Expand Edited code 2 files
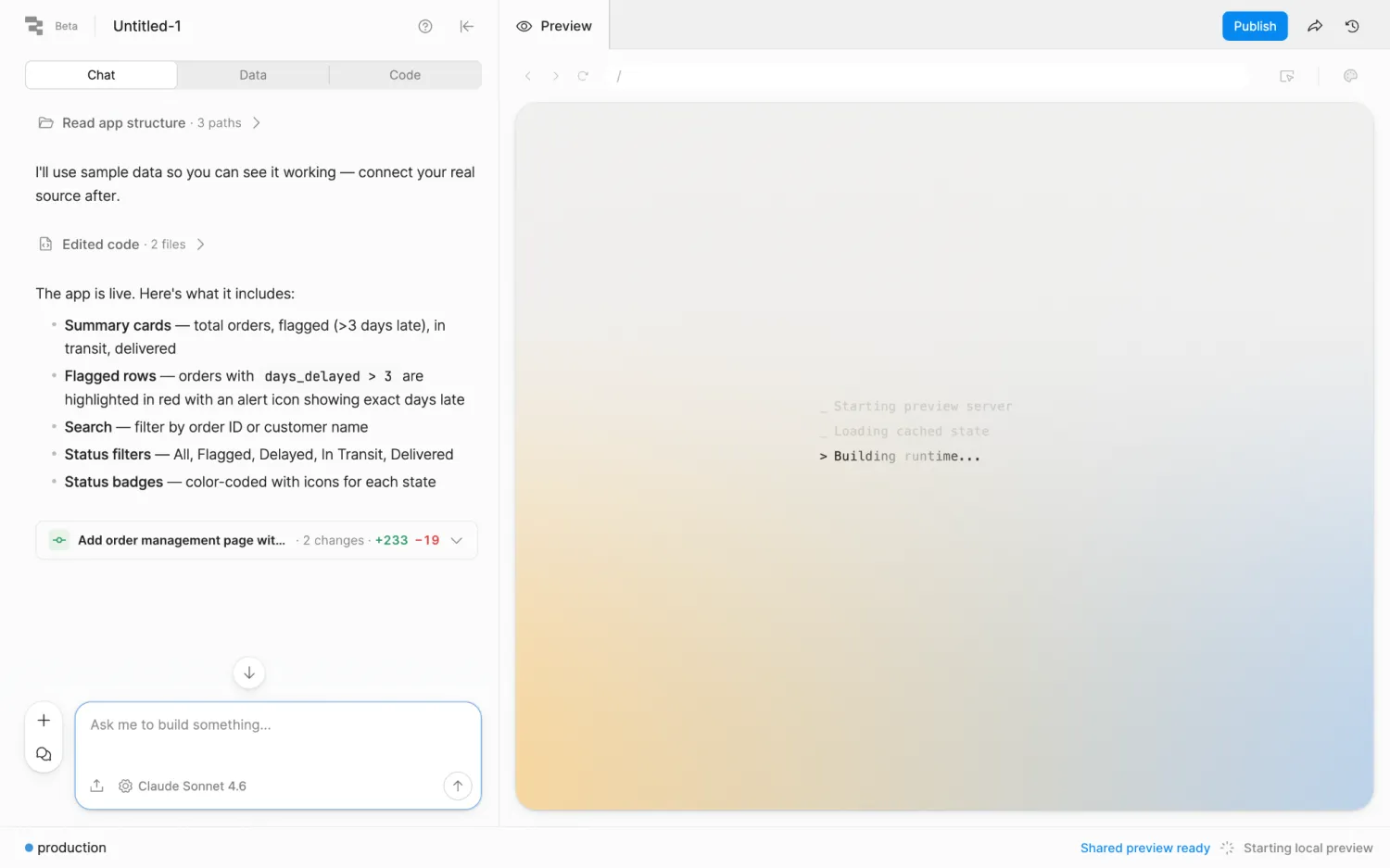 tap(121, 245)
